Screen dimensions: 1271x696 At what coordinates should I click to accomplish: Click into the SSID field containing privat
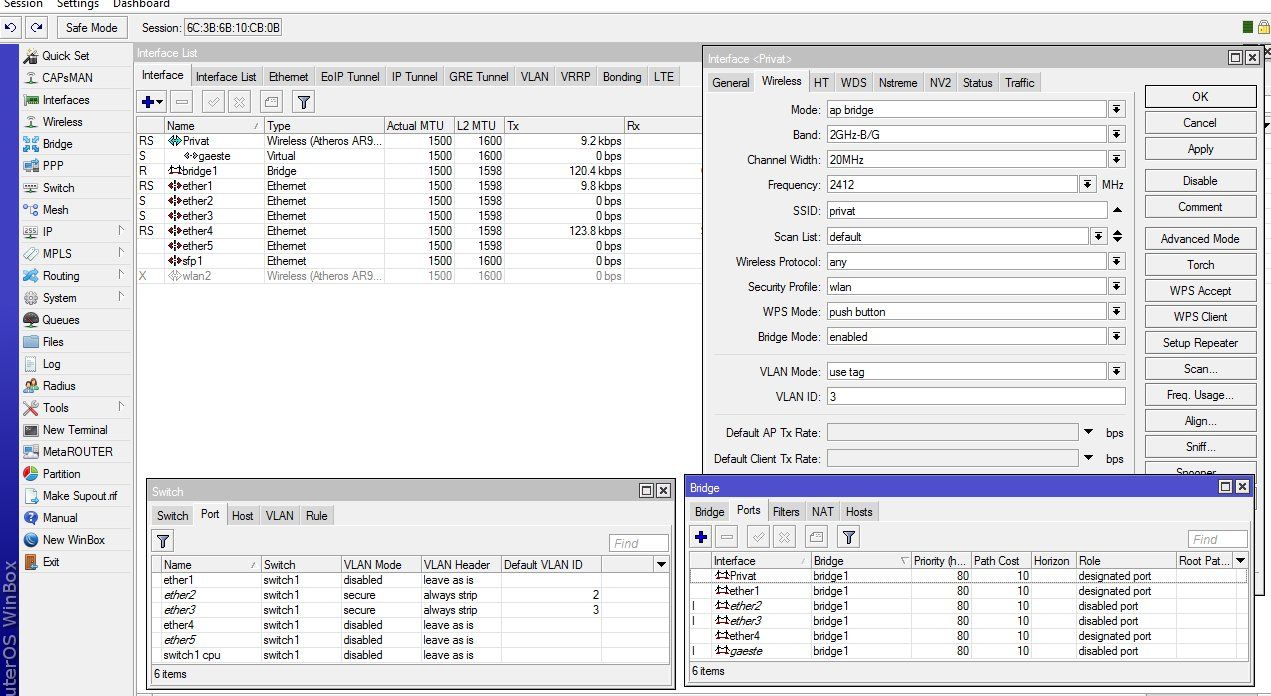966,211
